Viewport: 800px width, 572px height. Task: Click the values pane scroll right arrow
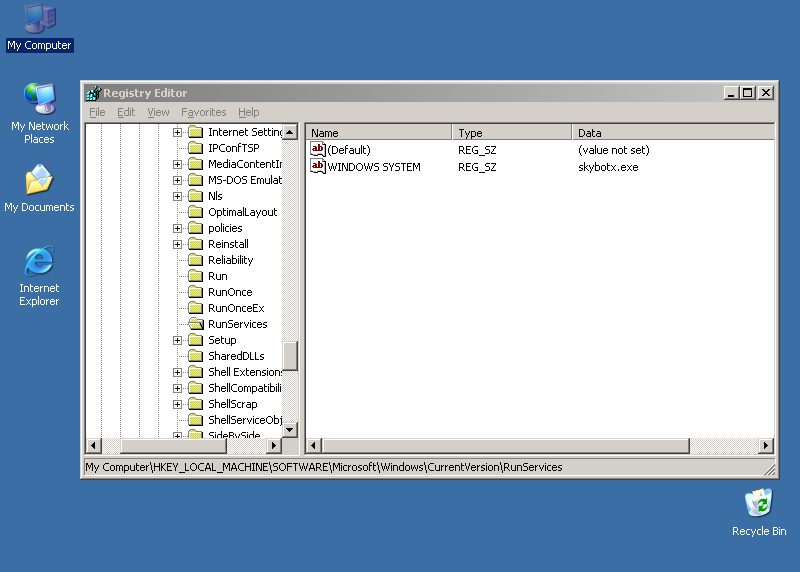coord(765,445)
